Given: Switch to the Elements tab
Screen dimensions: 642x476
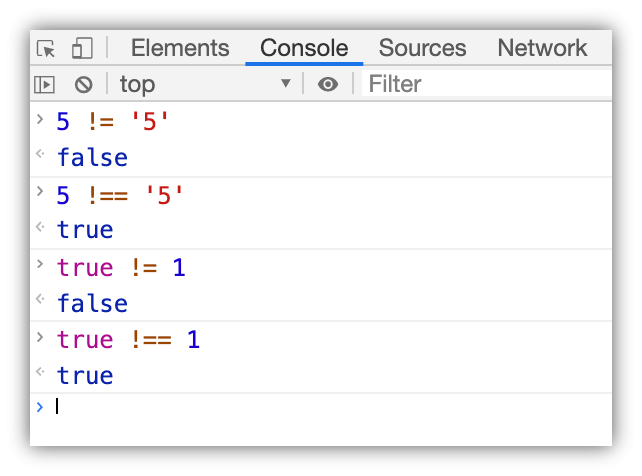Looking at the screenshot, I should 180,48.
